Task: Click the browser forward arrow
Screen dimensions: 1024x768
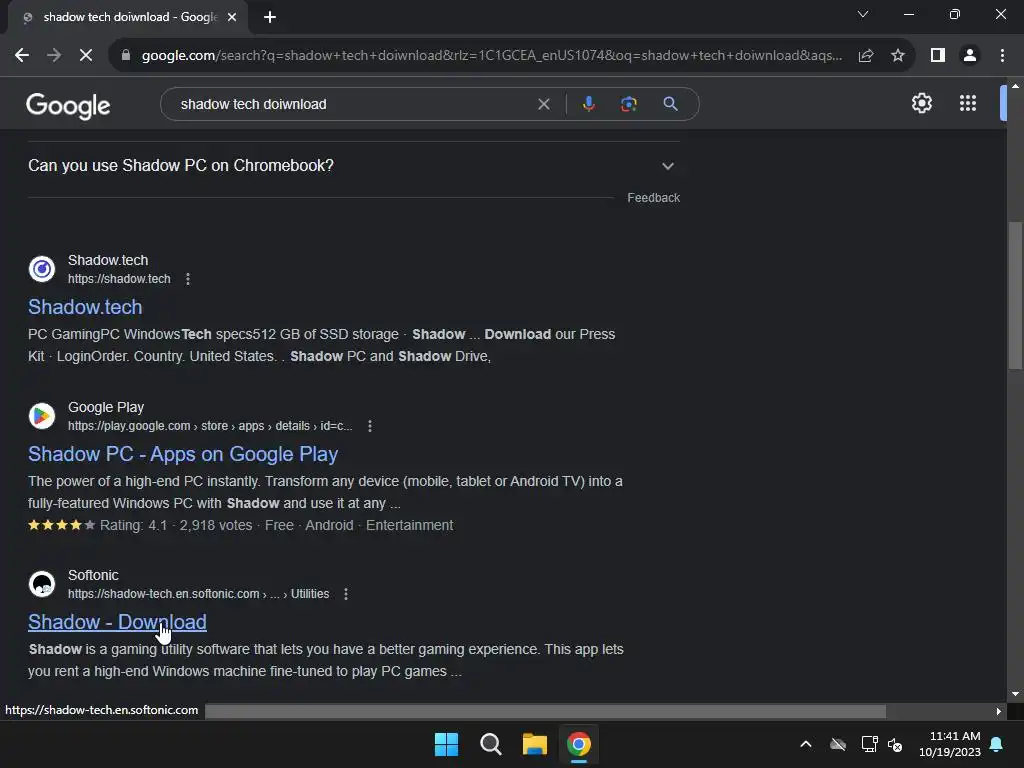Action: tap(54, 56)
